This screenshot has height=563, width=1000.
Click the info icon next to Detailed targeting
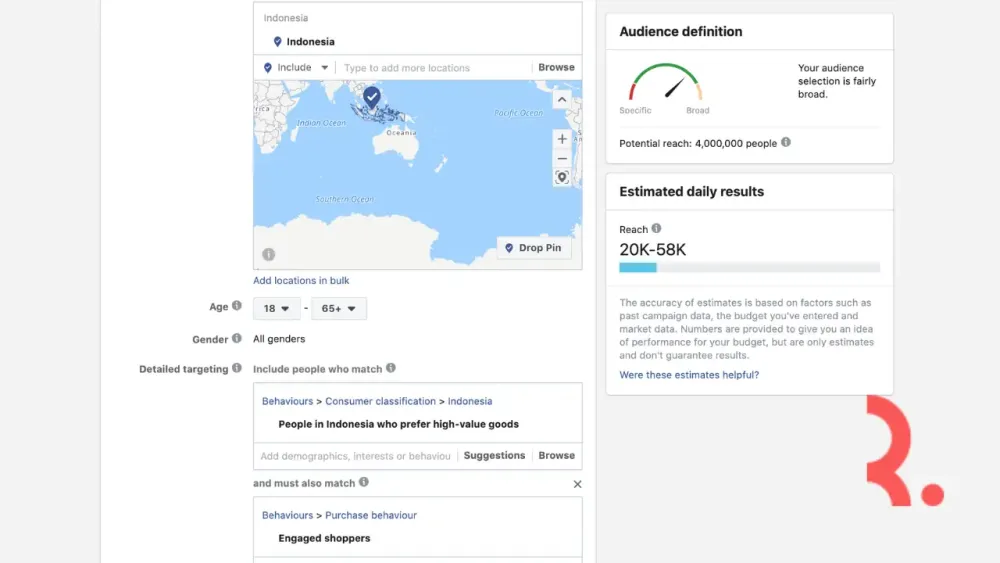(x=237, y=368)
